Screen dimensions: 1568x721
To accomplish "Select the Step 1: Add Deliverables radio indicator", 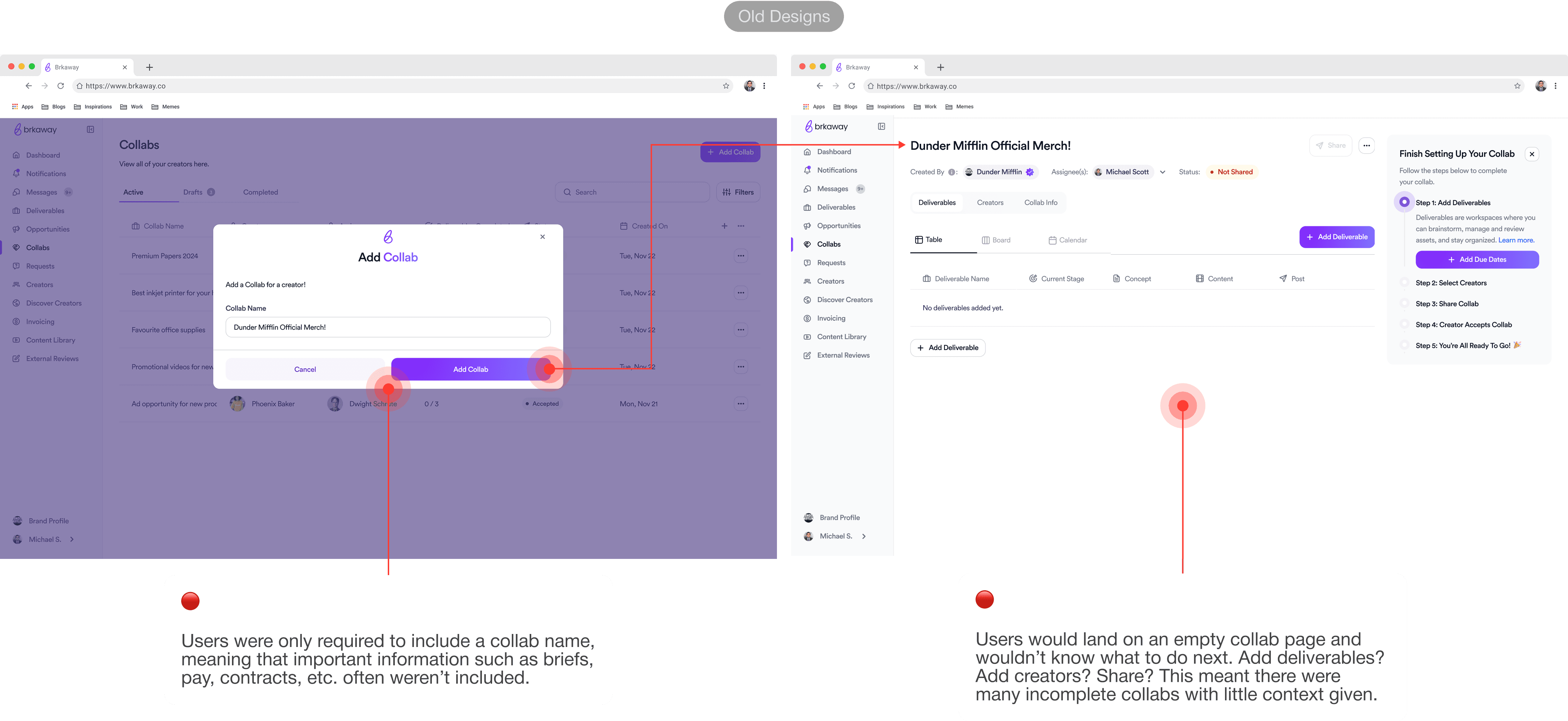I will (1404, 202).
